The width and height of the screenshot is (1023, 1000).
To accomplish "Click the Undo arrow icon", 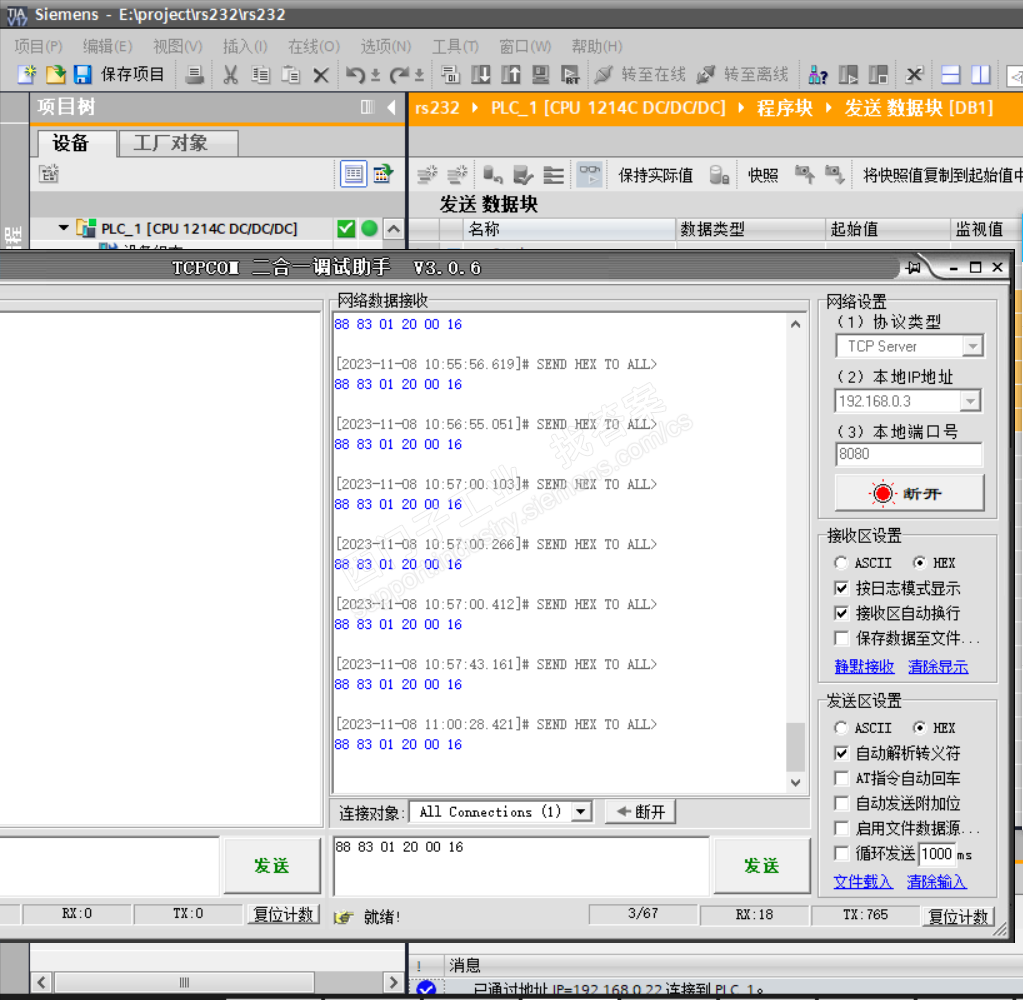I will pyautogui.click(x=355, y=74).
